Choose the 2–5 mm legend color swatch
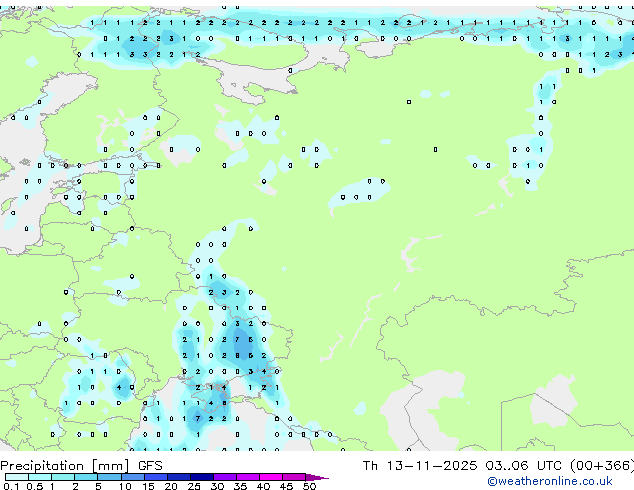Screen dimensions: 634x490 pos(86,477)
